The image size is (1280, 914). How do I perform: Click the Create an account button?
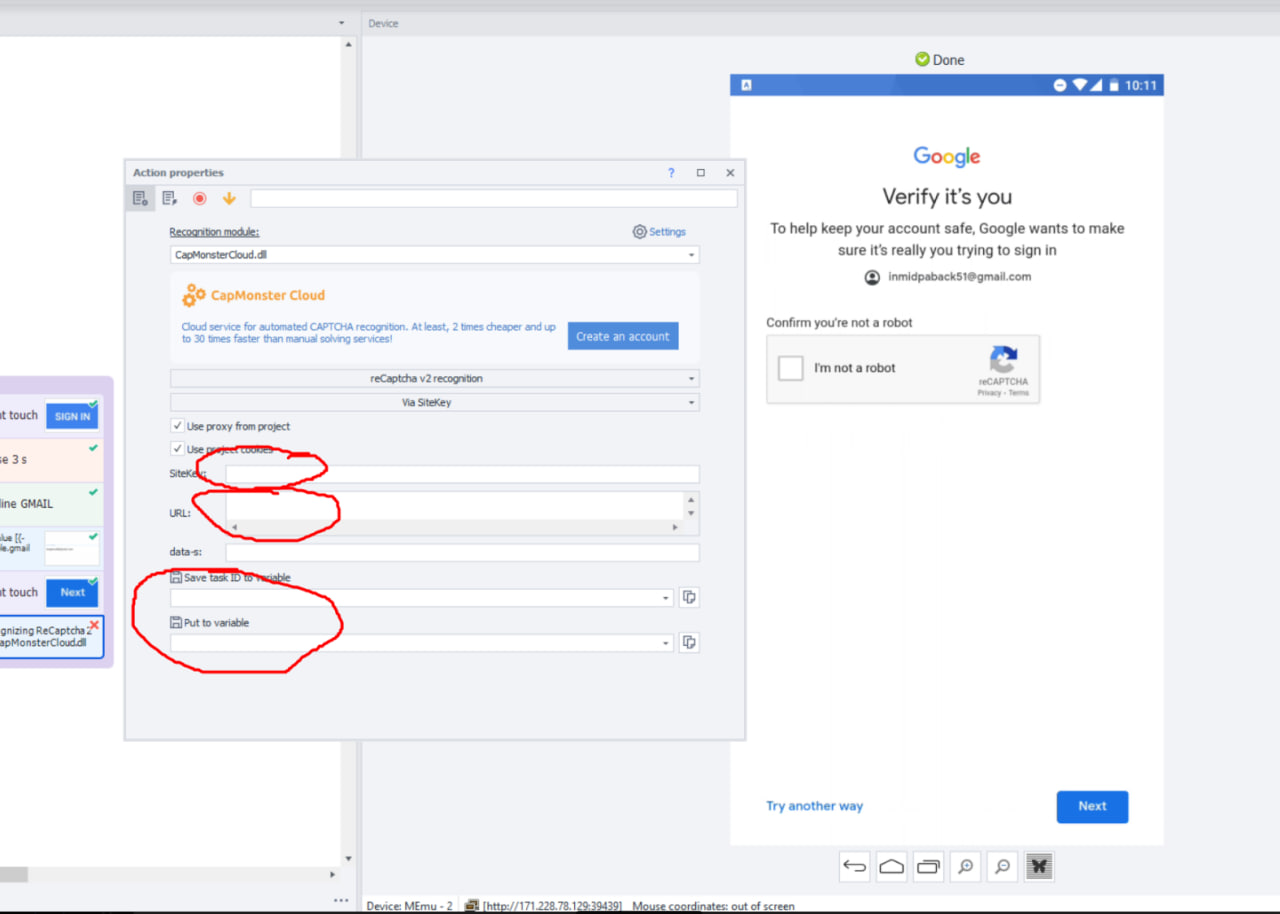pos(623,336)
